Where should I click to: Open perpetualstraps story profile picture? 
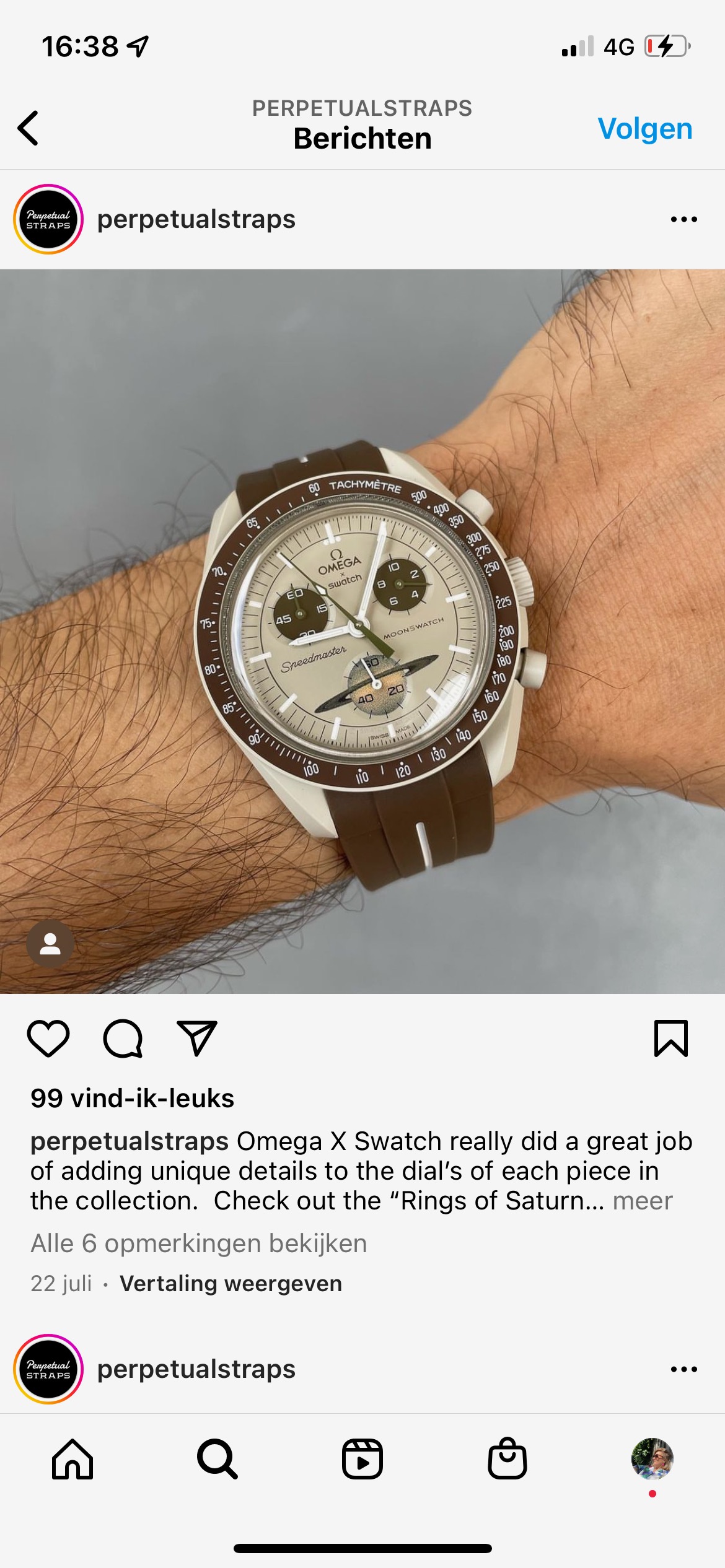tap(48, 219)
